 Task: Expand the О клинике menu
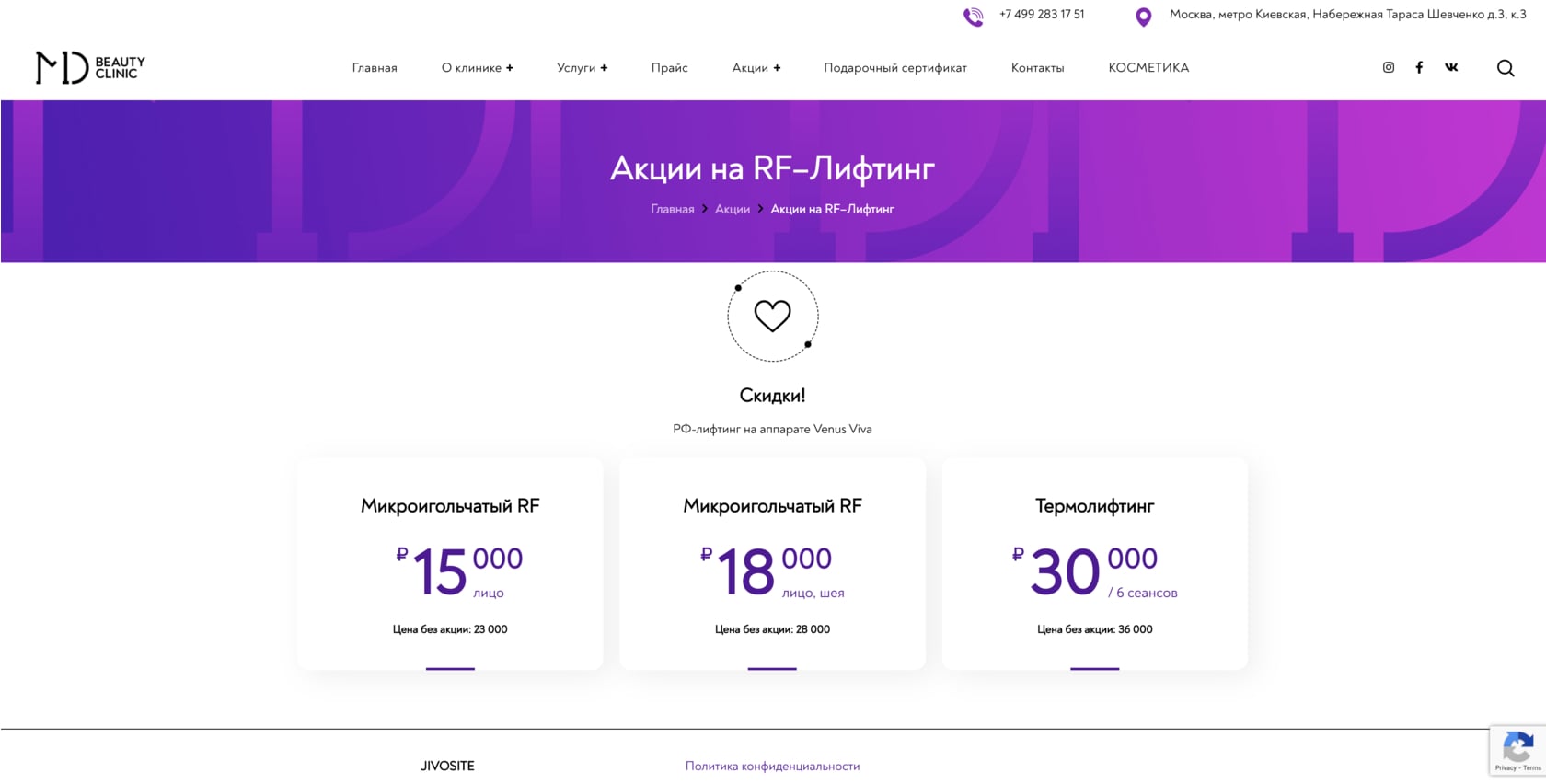[x=478, y=68]
